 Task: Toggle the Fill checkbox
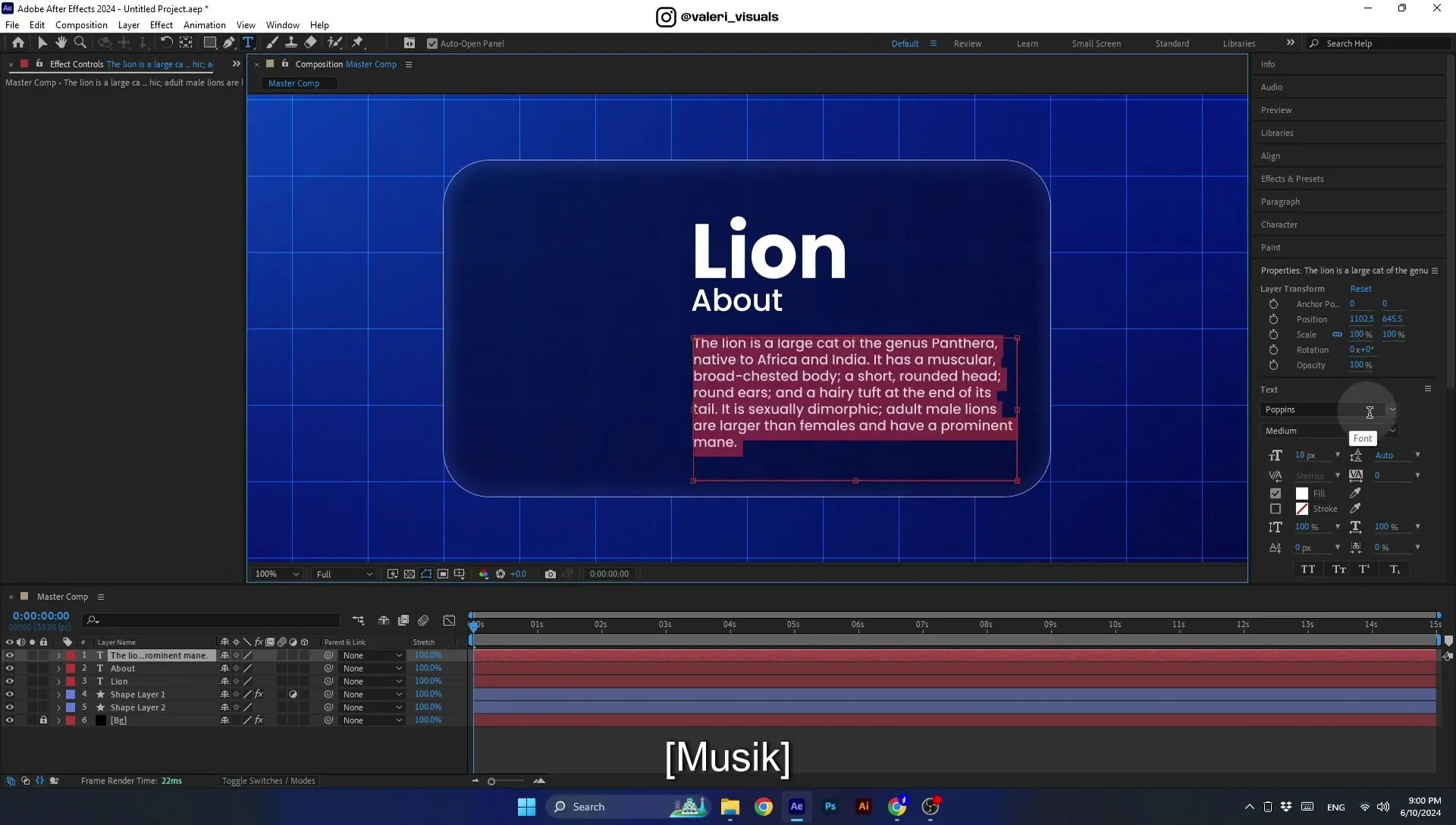[x=1276, y=493]
